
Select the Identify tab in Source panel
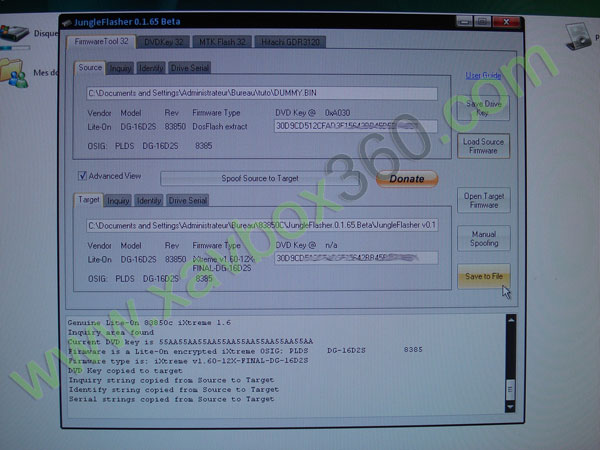point(151,68)
